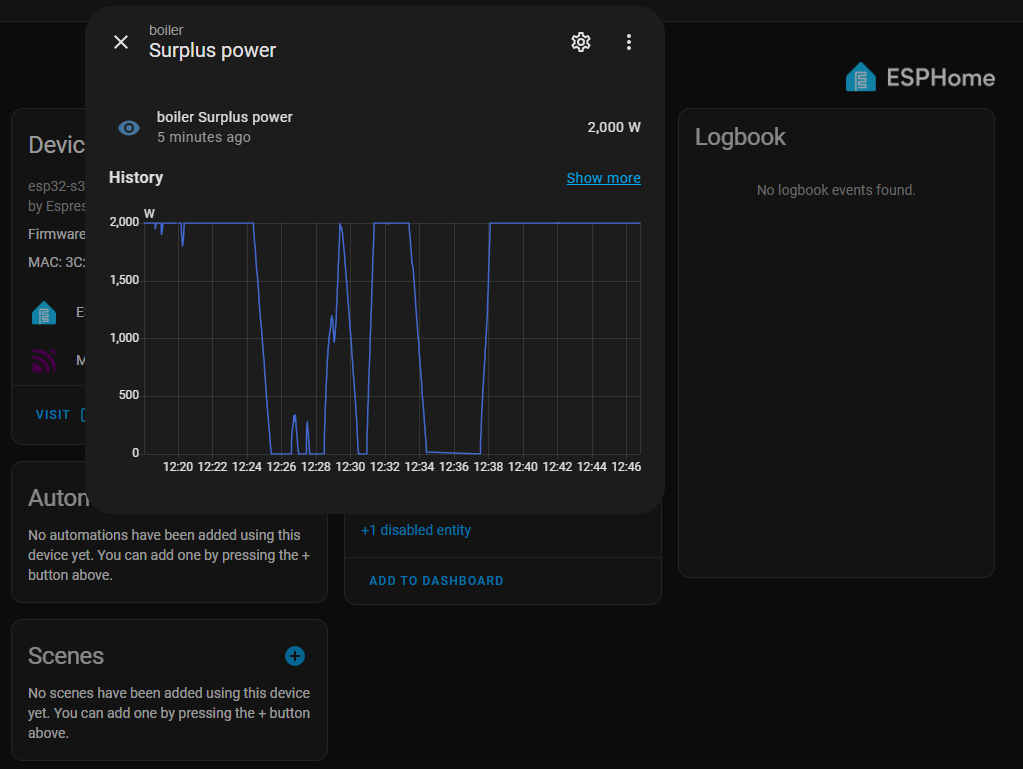This screenshot has height=769, width=1023.
Task: Click the VISIT link on device card
Action: (53, 415)
